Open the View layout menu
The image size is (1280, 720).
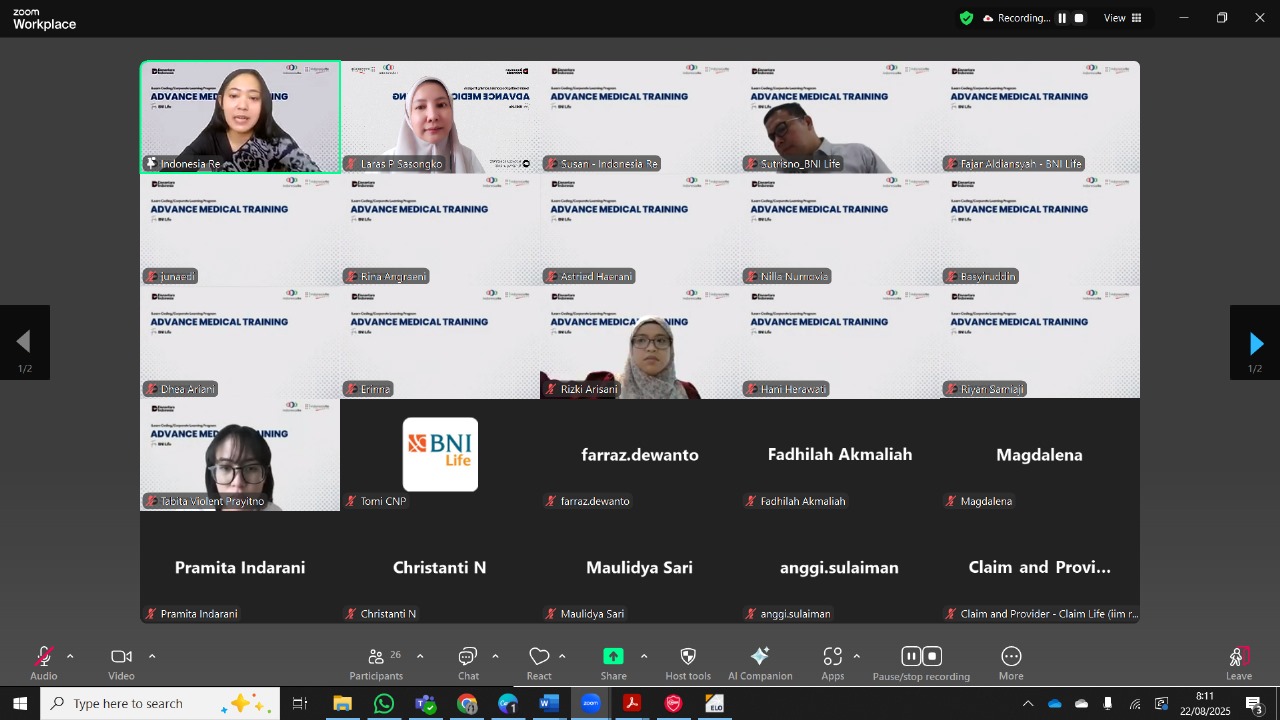1123,18
